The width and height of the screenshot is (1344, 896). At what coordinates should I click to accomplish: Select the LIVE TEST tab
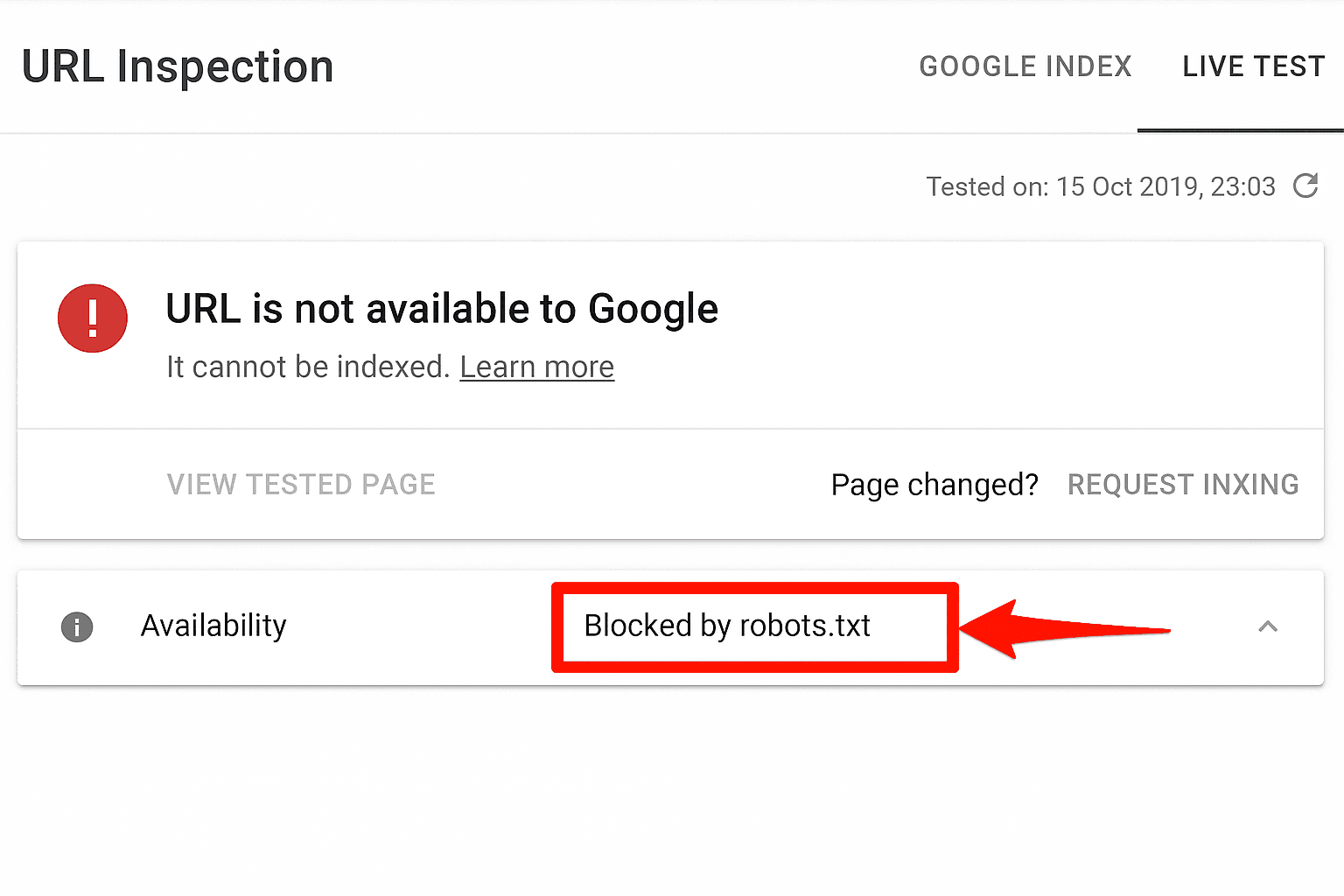[1253, 66]
